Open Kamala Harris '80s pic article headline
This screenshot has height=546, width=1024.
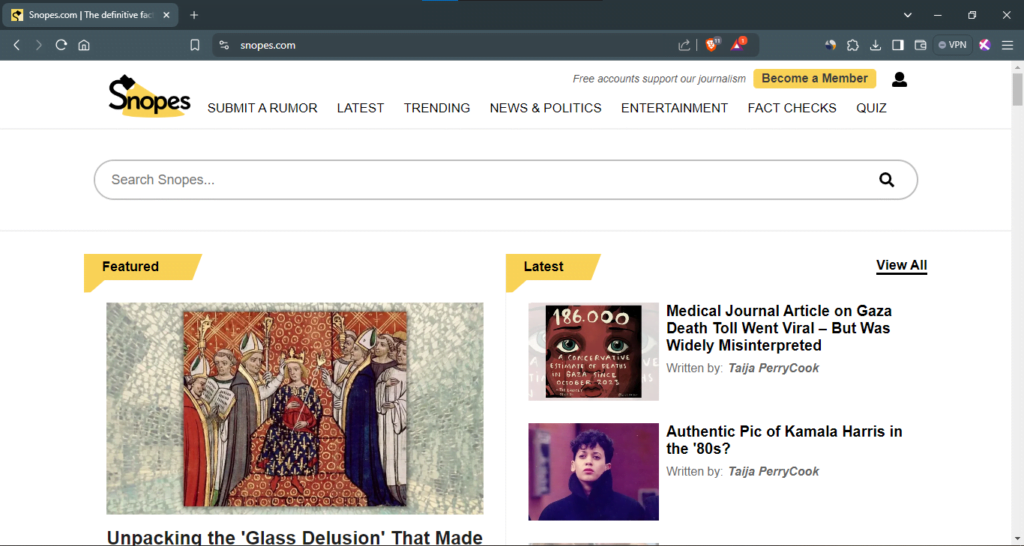tap(784, 440)
